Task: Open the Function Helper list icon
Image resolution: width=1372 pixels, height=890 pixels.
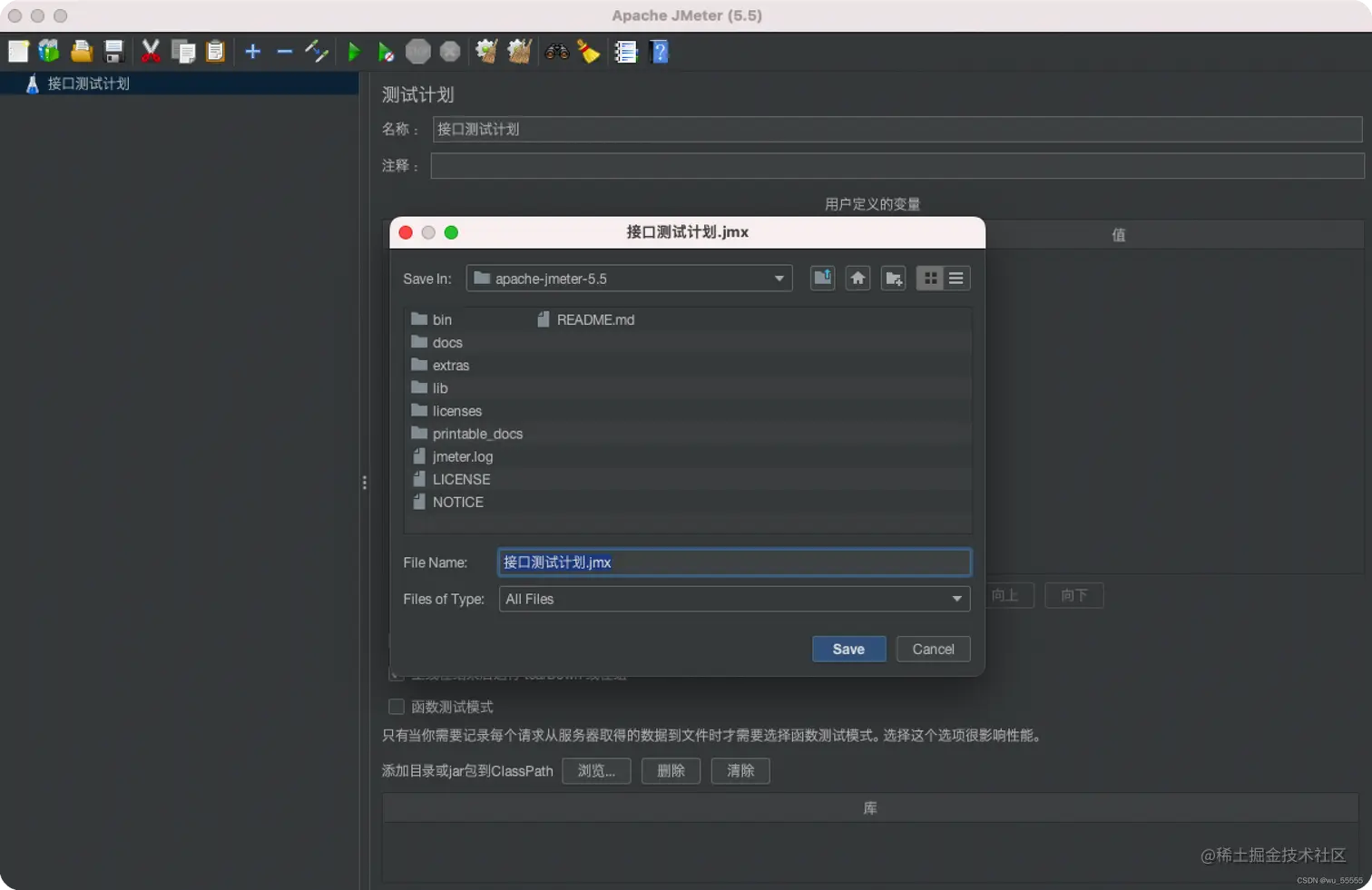Action: click(626, 52)
